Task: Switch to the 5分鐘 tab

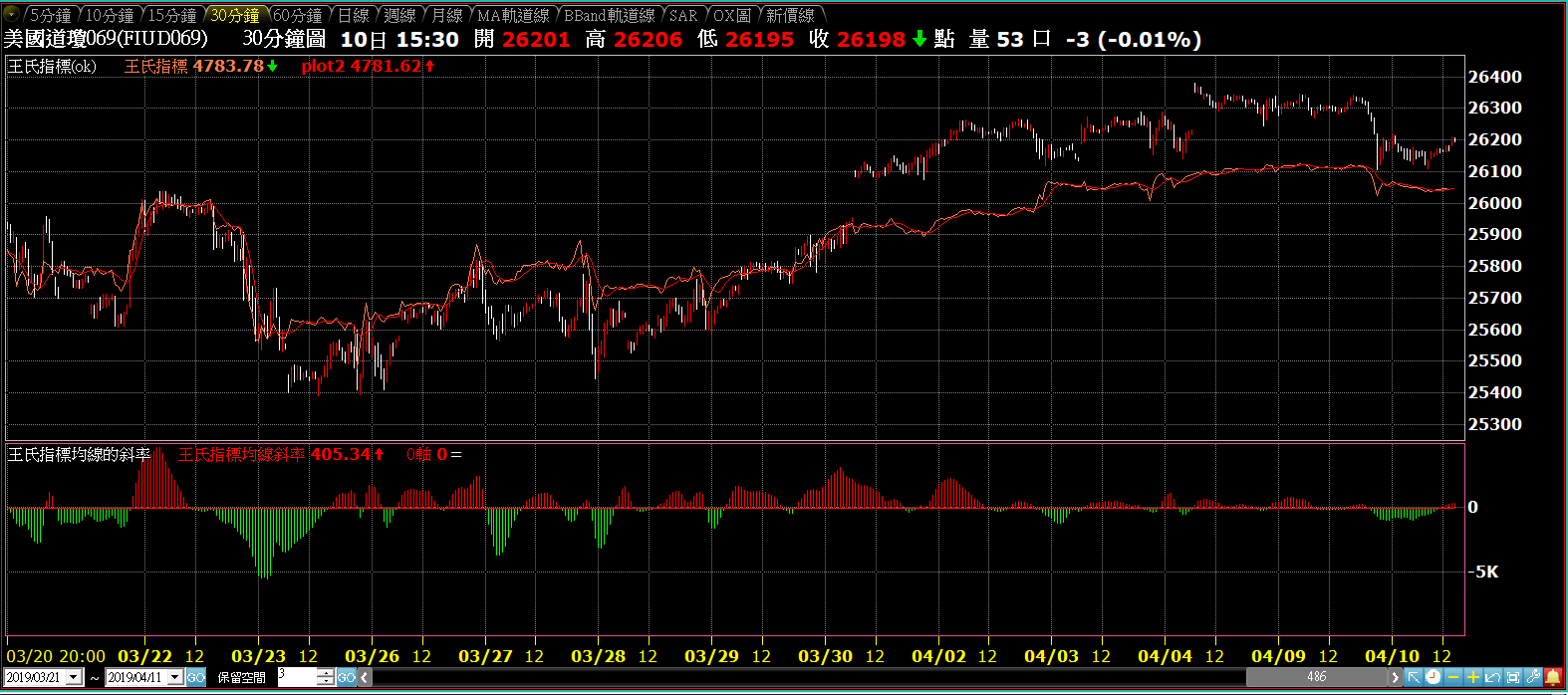Action: tap(49, 16)
